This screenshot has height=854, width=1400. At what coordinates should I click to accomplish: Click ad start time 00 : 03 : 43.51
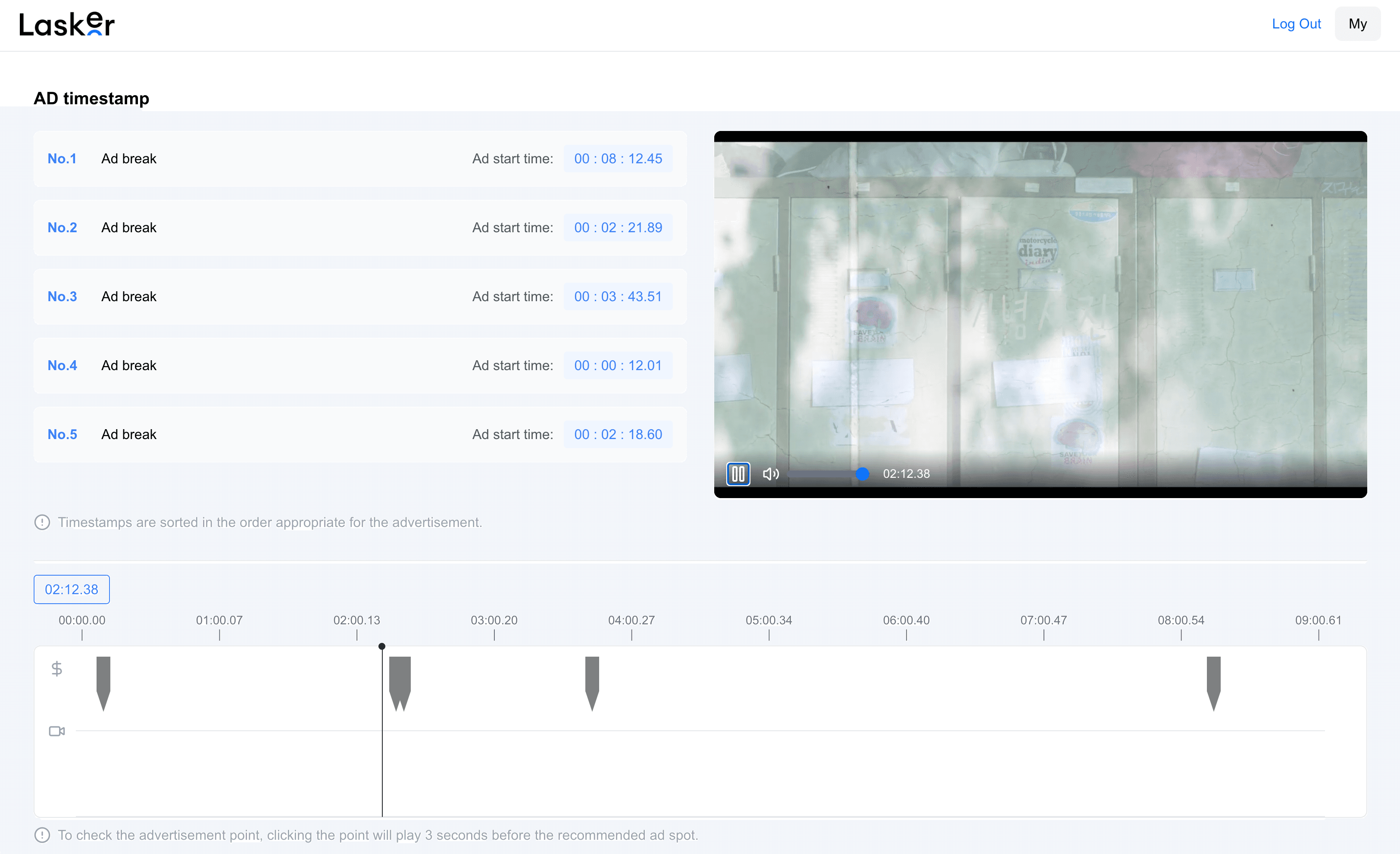pyautogui.click(x=618, y=296)
